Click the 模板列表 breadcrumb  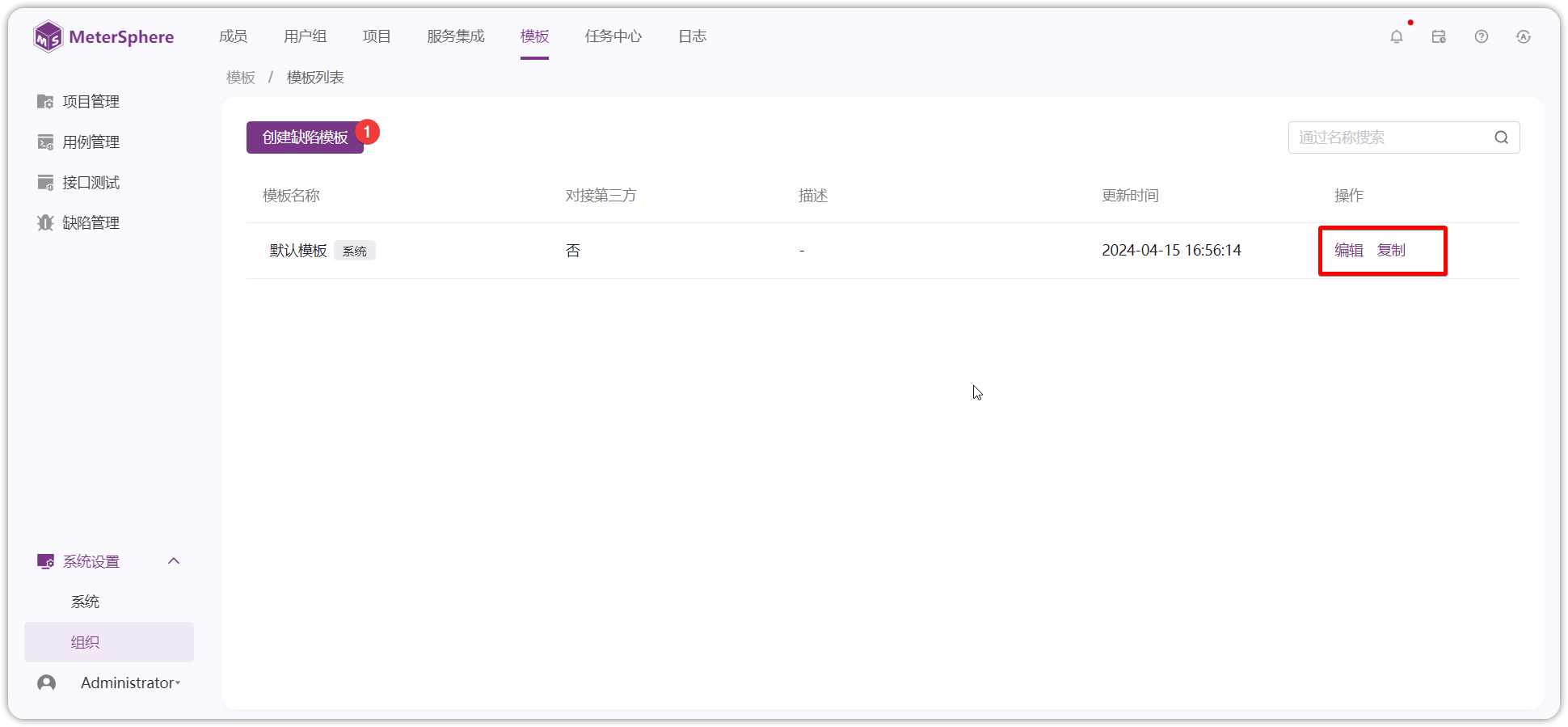[x=315, y=78]
